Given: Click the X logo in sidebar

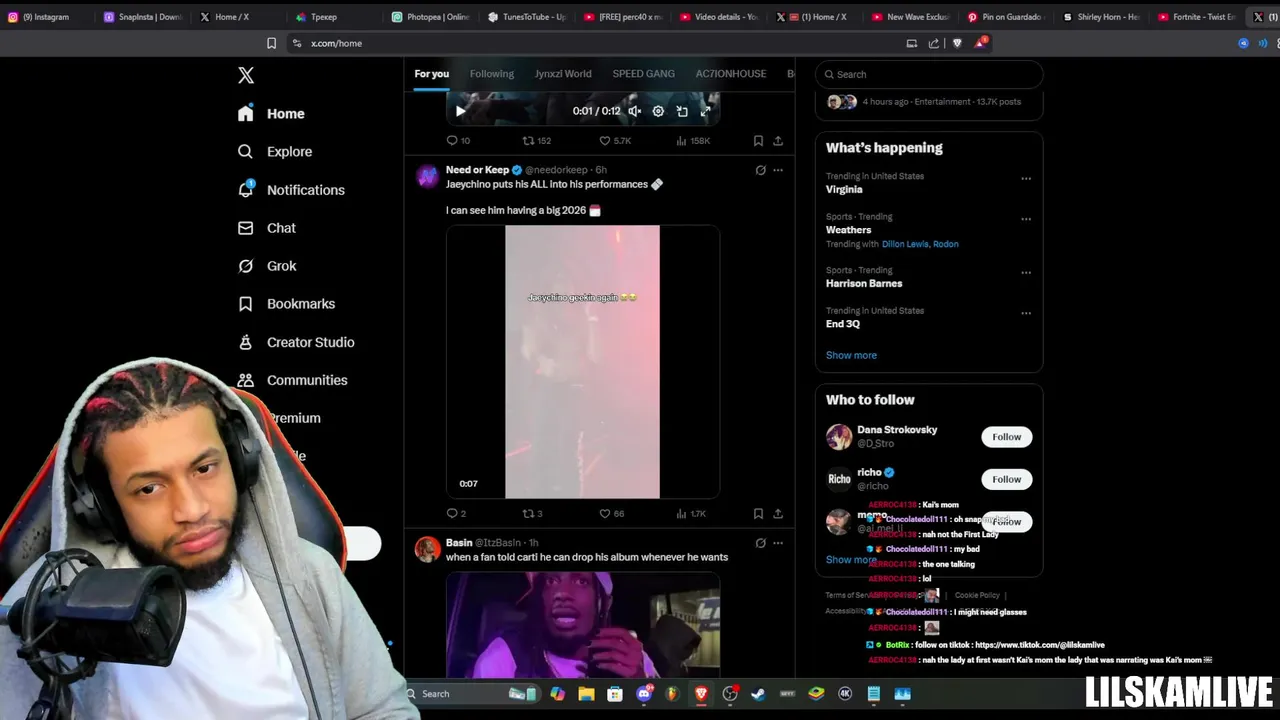Looking at the screenshot, I should click(246, 75).
